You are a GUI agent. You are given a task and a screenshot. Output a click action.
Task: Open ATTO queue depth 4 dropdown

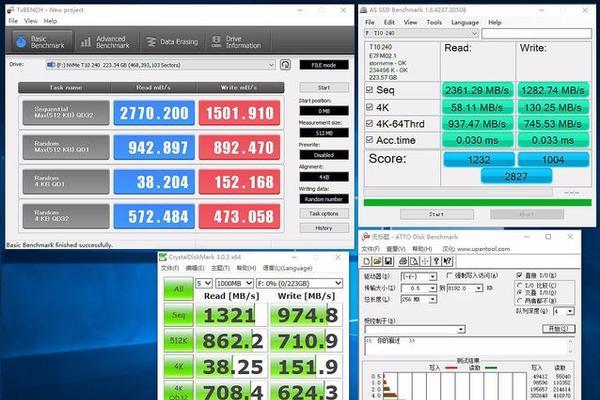(564, 312)
